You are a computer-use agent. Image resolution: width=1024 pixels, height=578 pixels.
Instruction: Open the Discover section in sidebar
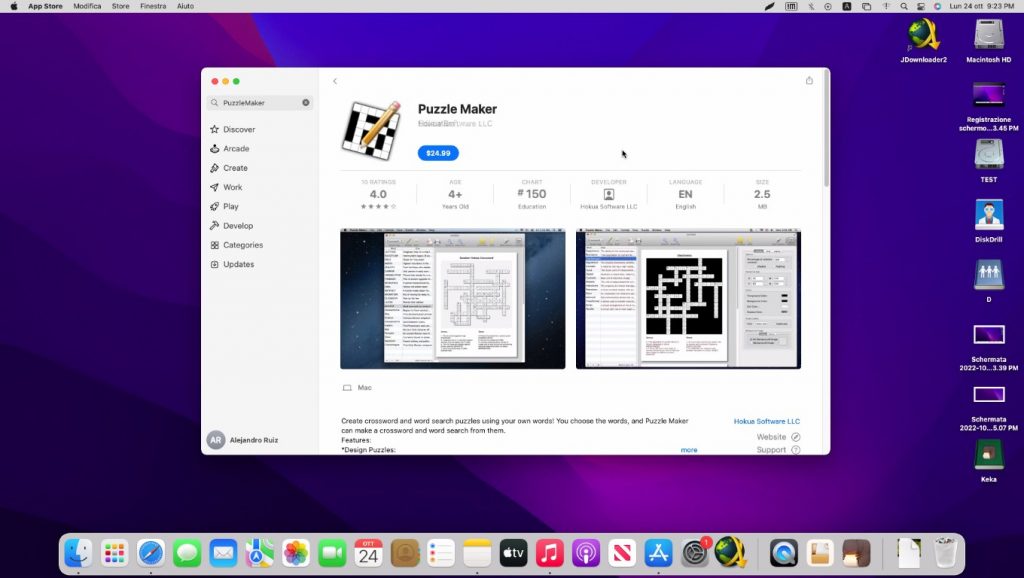(x=238, y=130)
